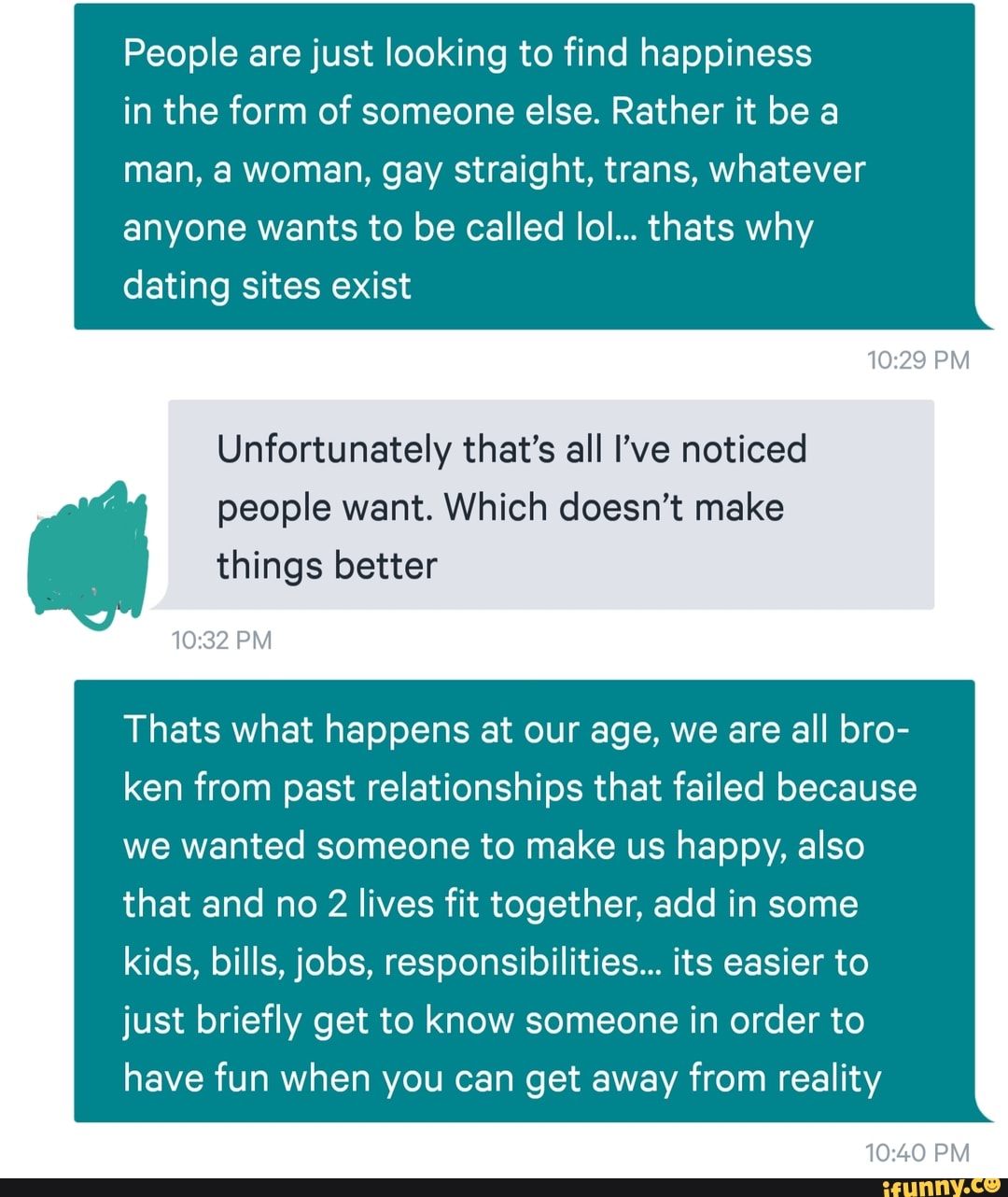Click the words "things better" in gray bubble
The image size is (1008, 1197).
327,566
